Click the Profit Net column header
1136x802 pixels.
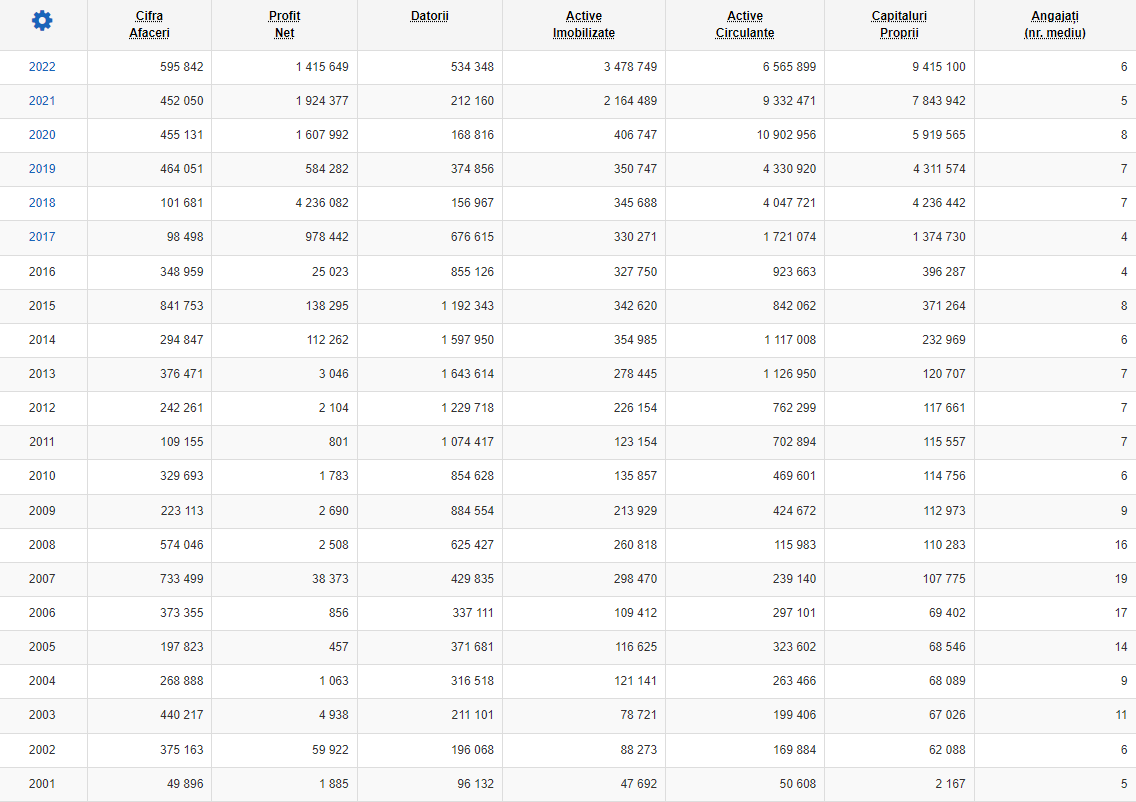click(284, 25)
